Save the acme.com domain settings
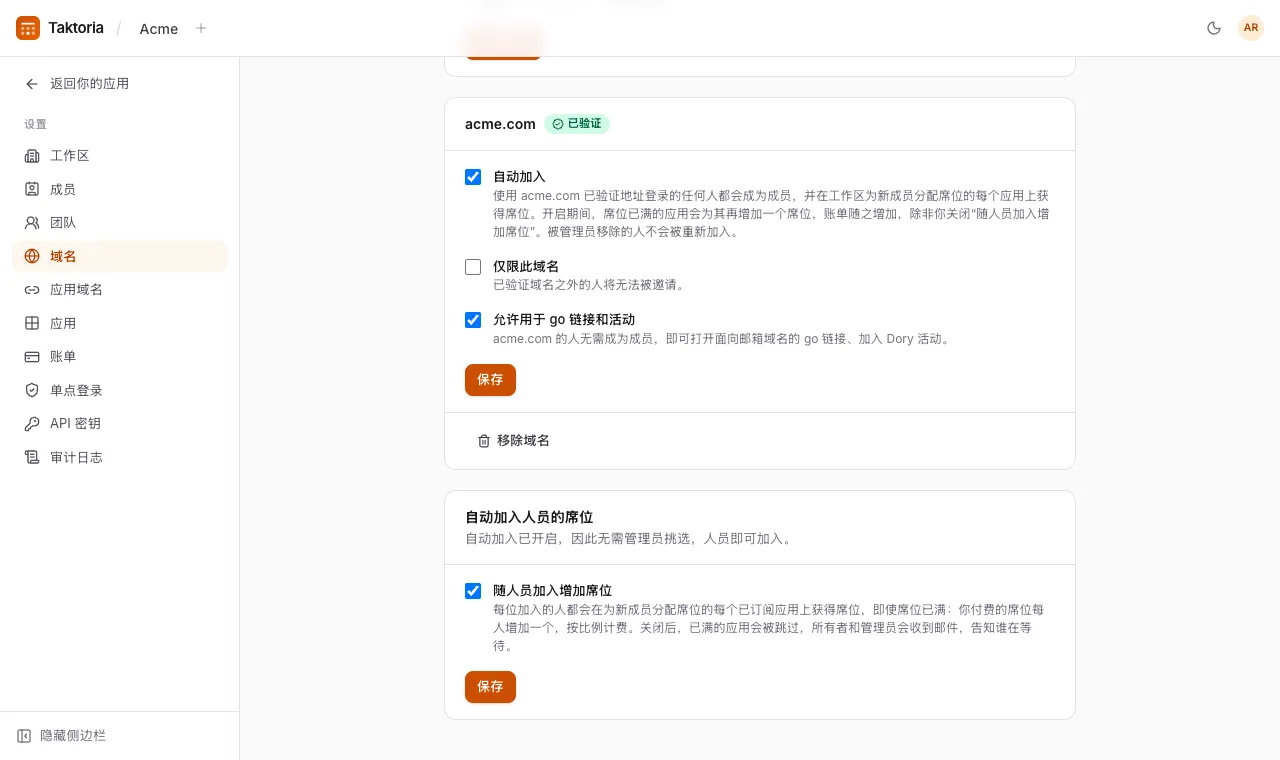Viewport: 1280px width, 760px height. 490,380
